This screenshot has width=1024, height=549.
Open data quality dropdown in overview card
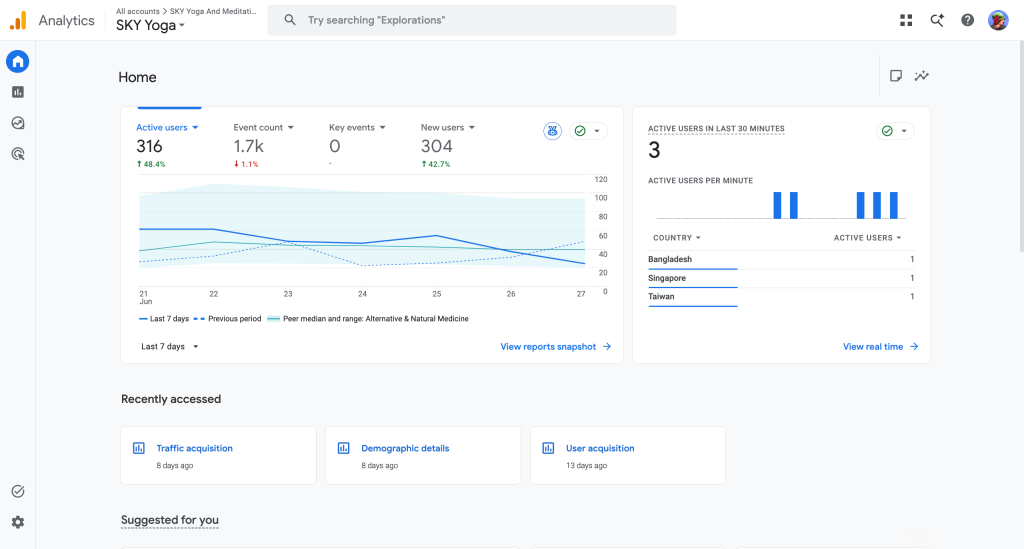click(588, 131)
